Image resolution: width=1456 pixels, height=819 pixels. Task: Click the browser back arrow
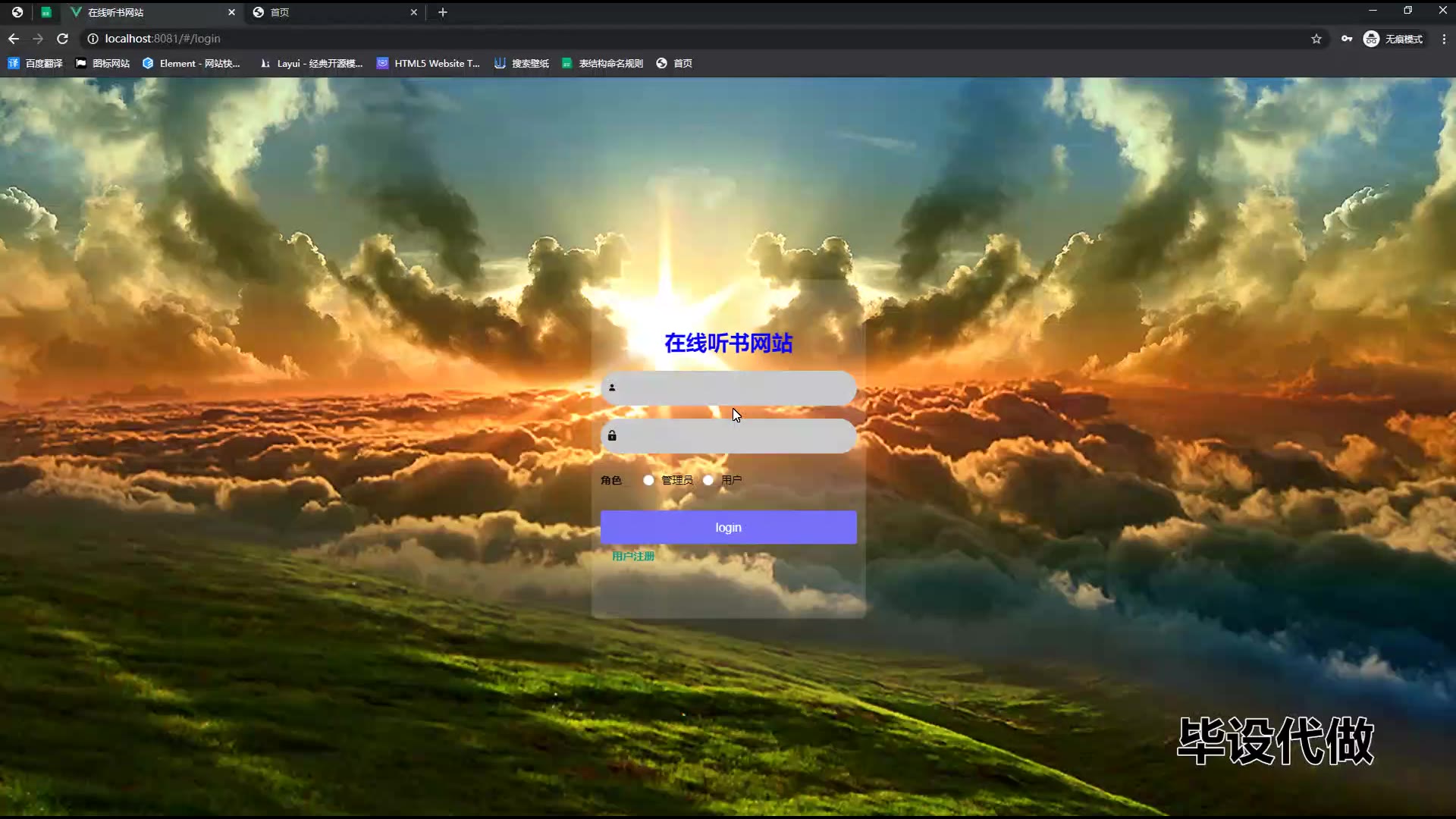pos(14,39)
